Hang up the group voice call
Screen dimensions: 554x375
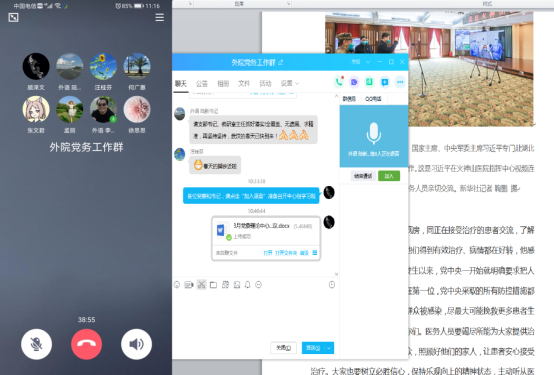pos(87,344)
